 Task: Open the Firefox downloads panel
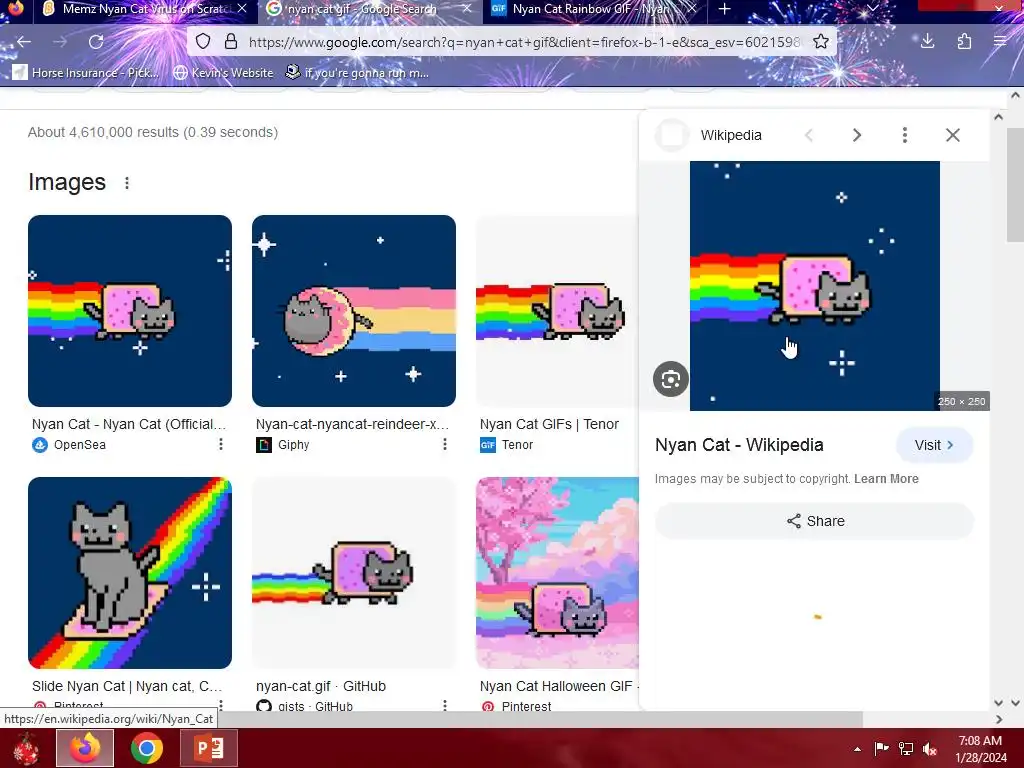927,42
